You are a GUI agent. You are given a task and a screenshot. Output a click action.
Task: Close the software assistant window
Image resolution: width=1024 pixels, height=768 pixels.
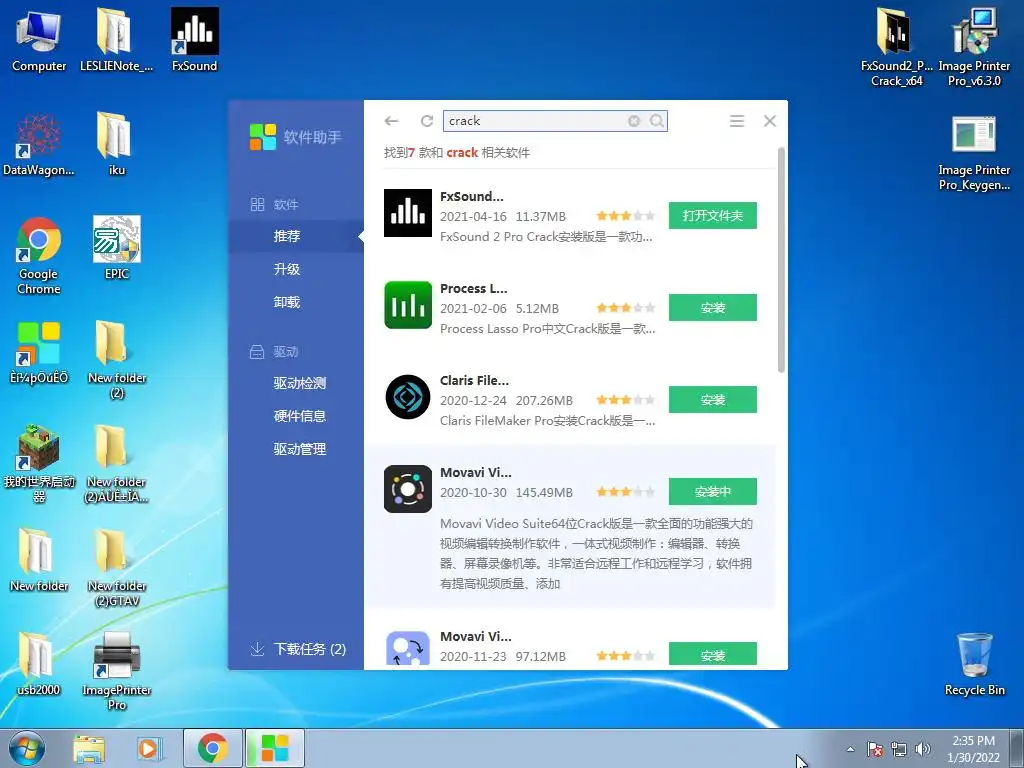click(770, 121)
